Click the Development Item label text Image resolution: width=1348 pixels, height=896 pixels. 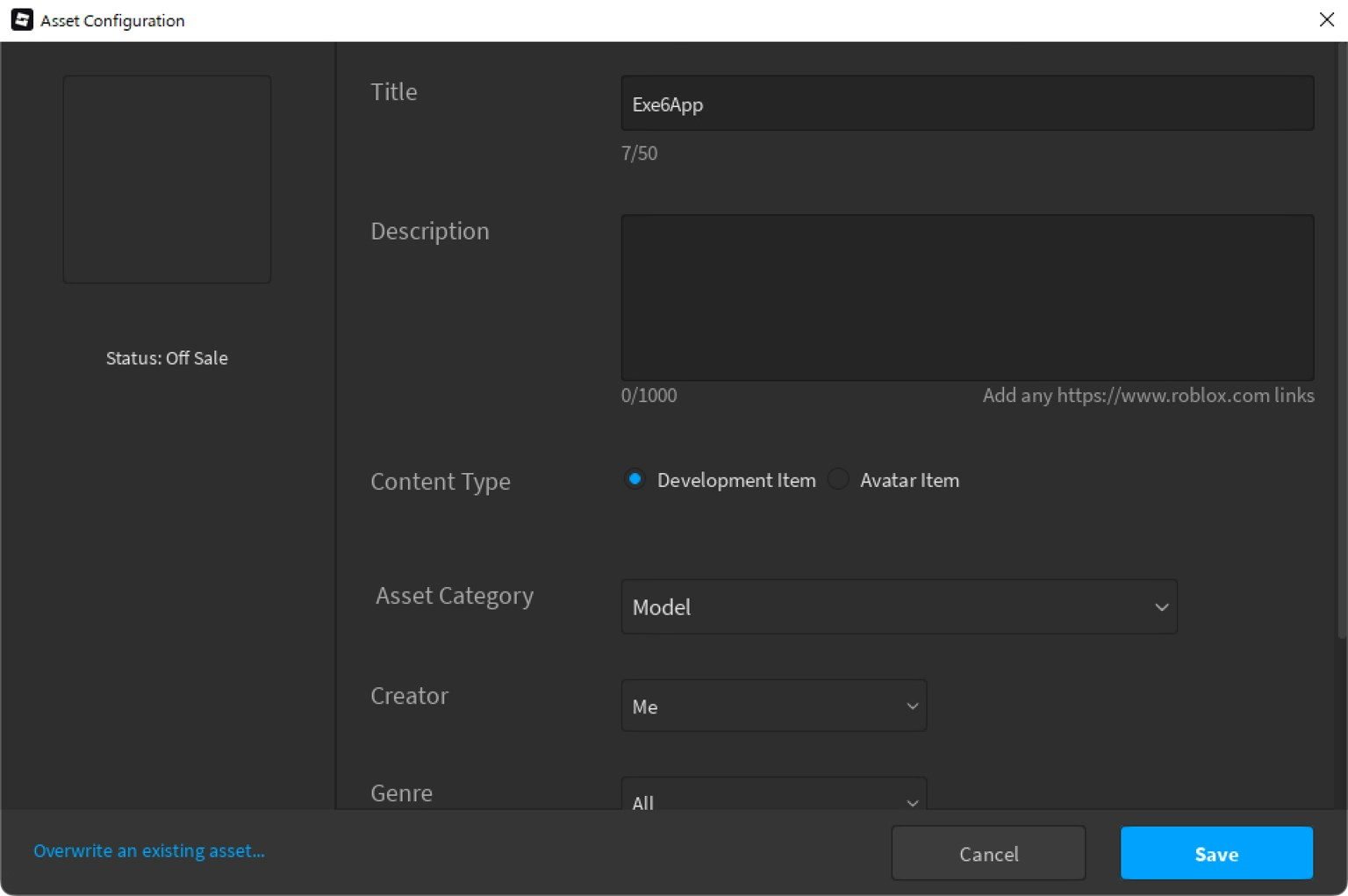pyautogui.click(x=736, y=480)
